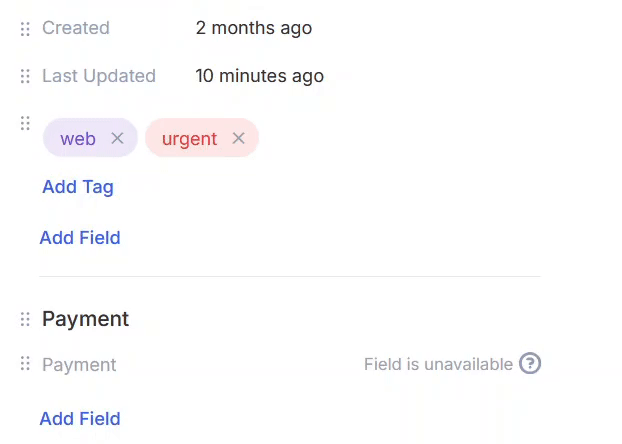
Task: Click the drag handle beside the Payment section heading
Action: pos(26,319)
